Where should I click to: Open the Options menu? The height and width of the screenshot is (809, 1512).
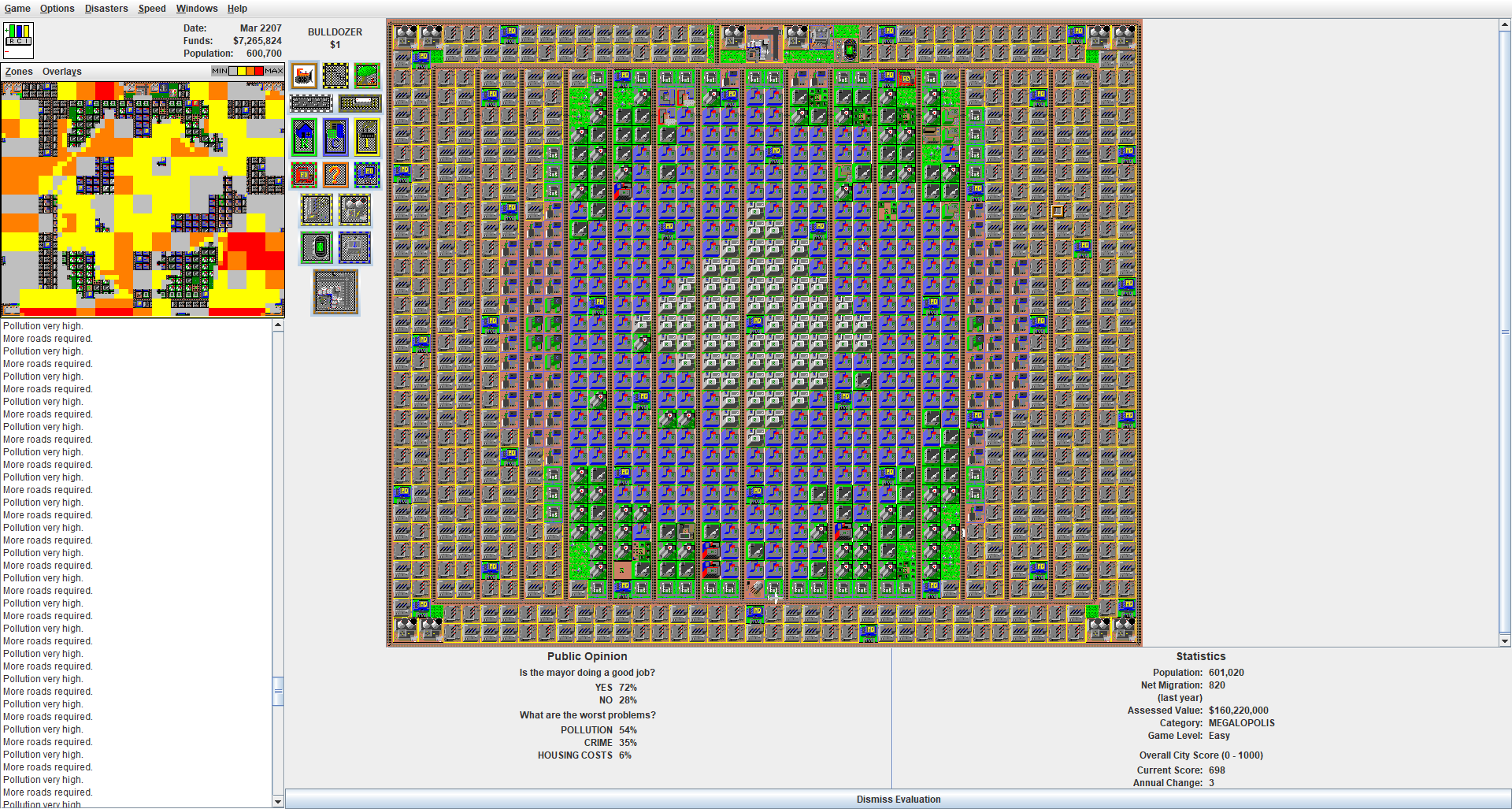coord(57,9)
